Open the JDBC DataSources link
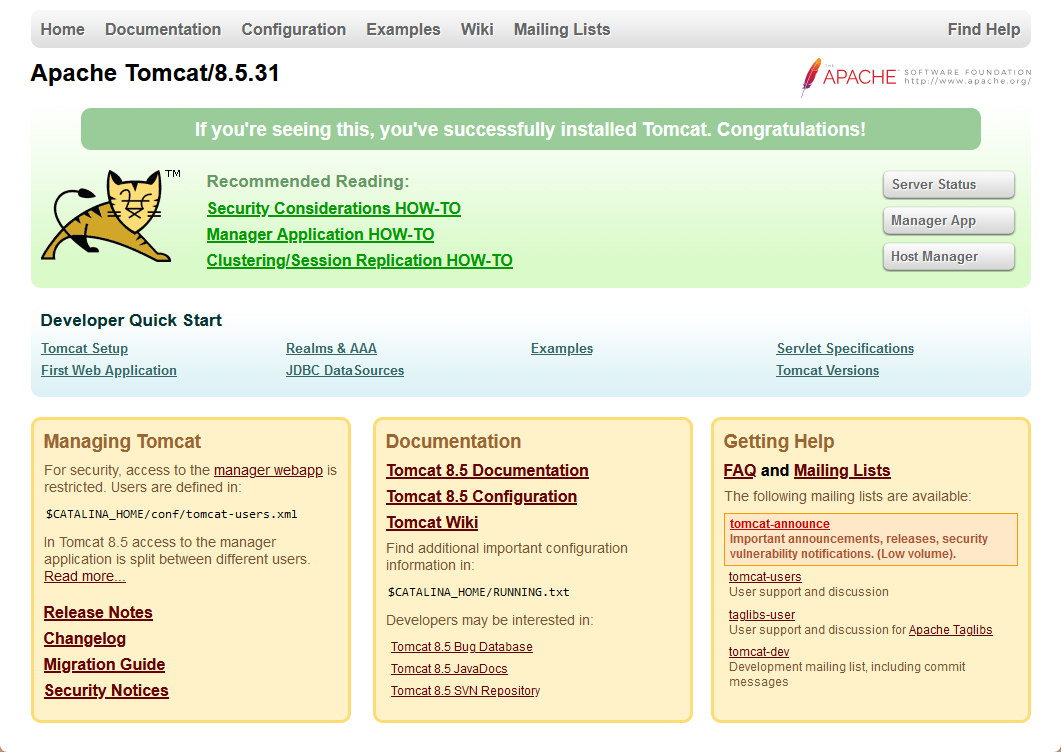 pos(345,371)
